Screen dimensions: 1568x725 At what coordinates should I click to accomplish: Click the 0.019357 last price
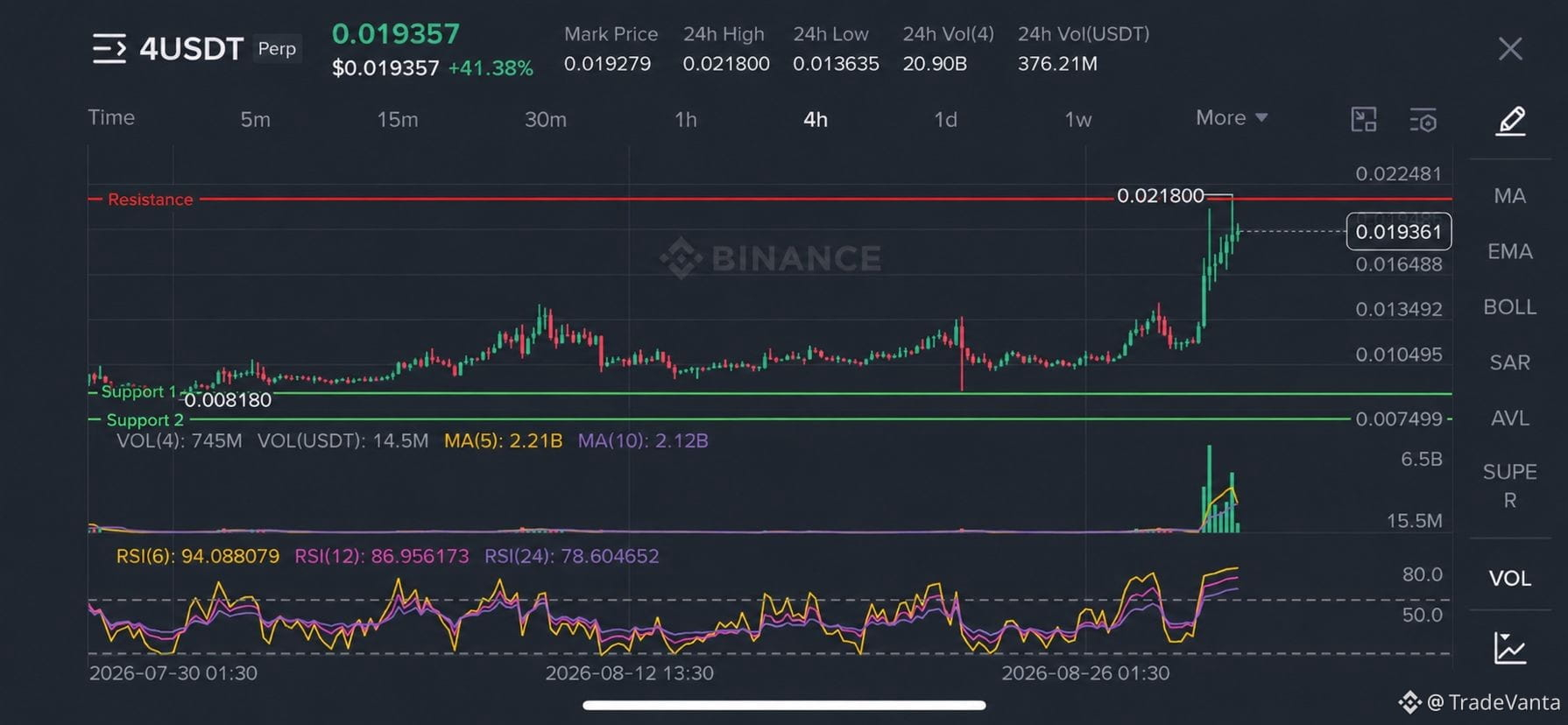pyautogui.click(x=396, y=34)
